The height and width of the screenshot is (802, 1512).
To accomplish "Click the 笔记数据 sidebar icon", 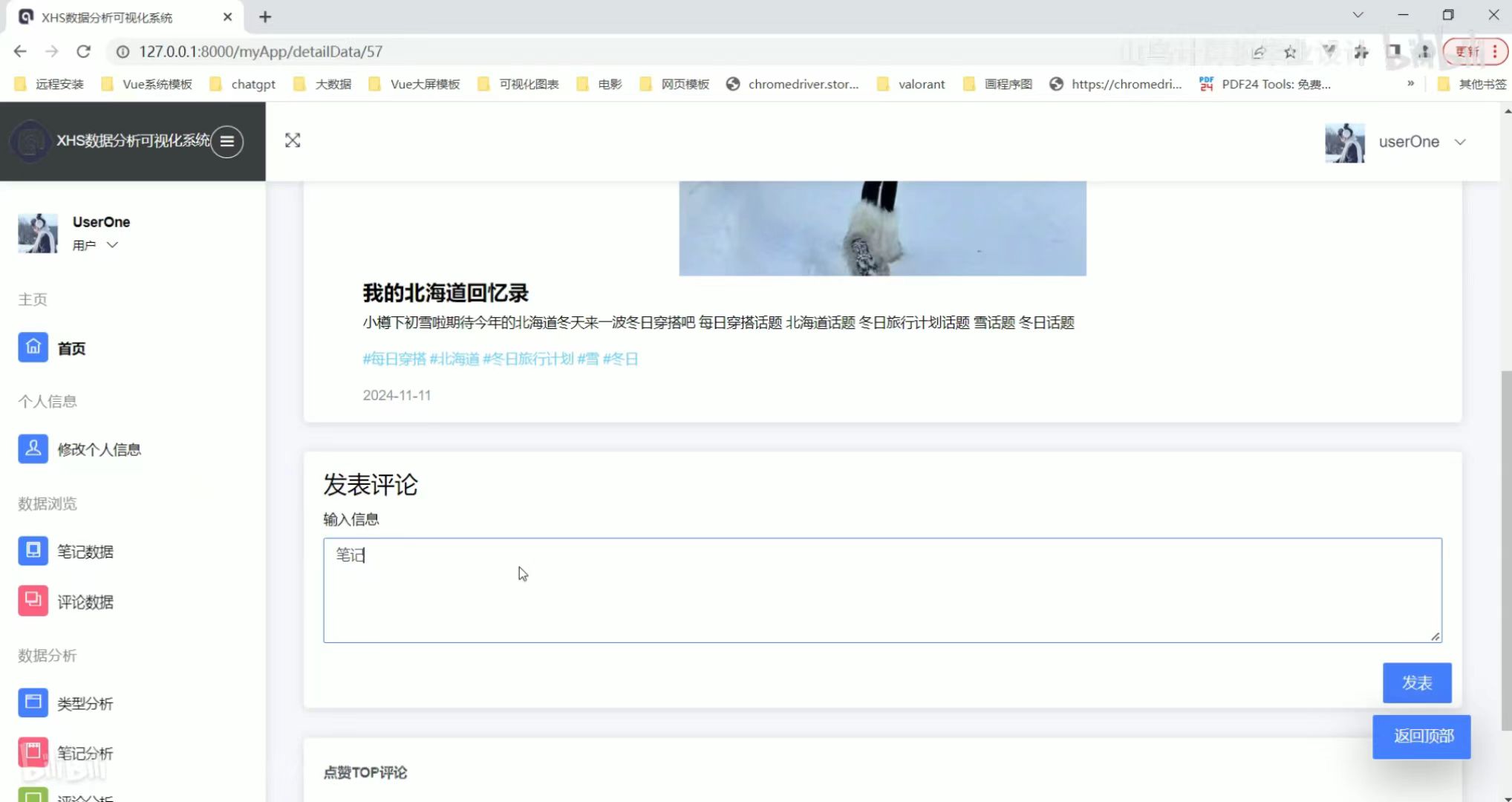I will click(33, 551).
